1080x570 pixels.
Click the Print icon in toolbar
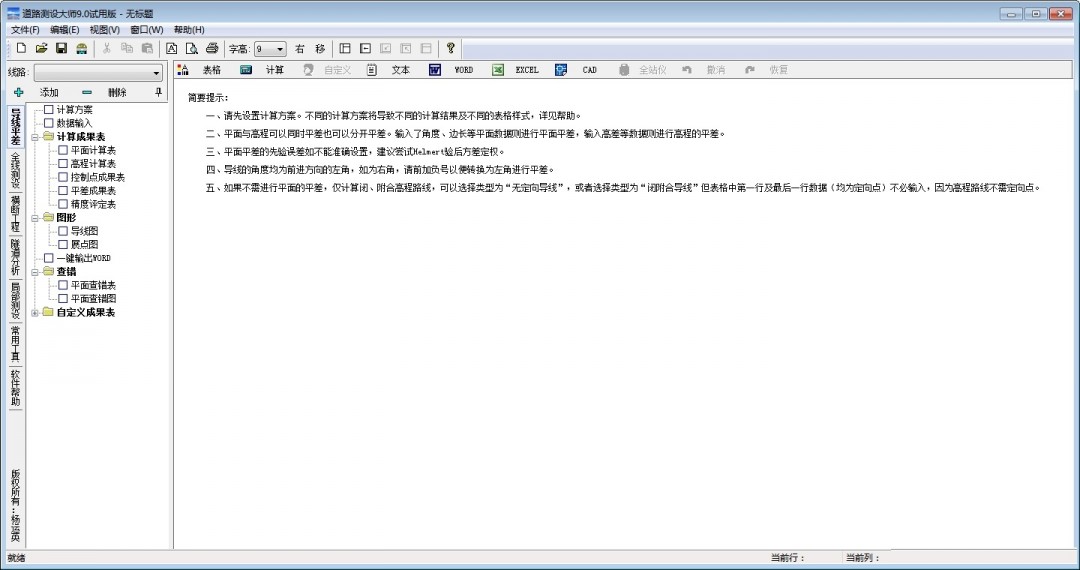(211, 48)
